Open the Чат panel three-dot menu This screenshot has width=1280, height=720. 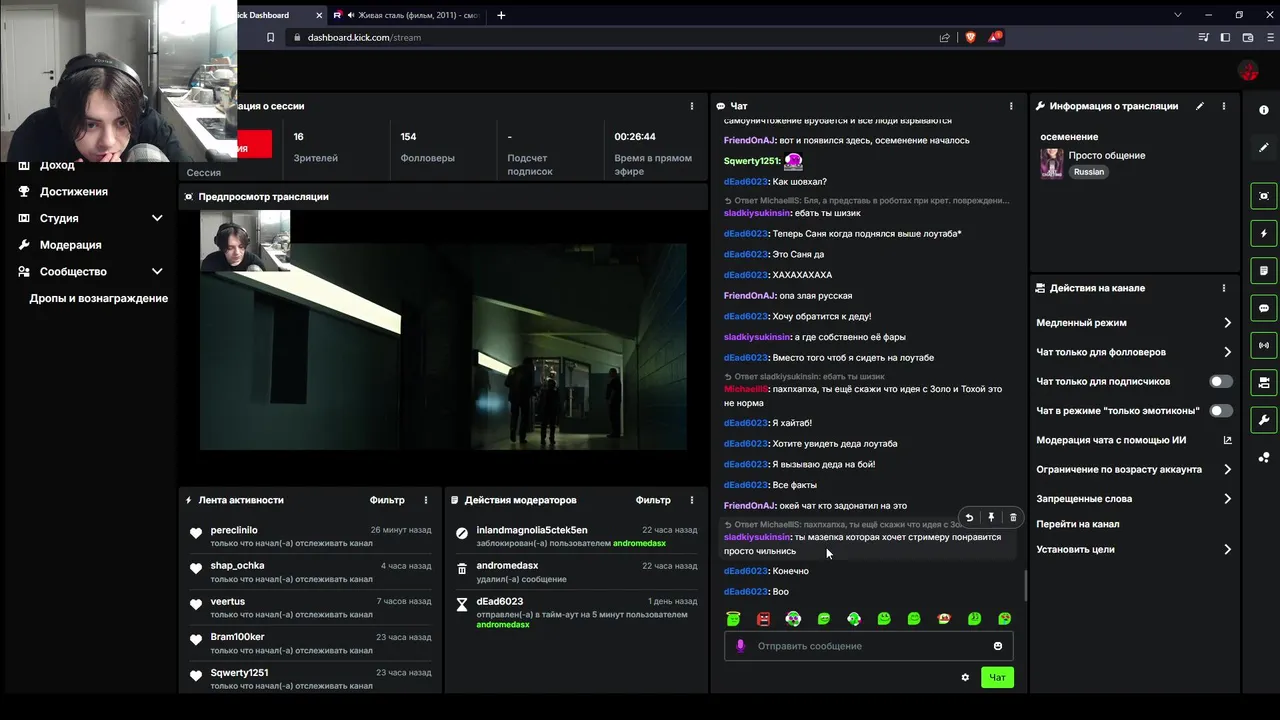click(x=1011, y=106)
